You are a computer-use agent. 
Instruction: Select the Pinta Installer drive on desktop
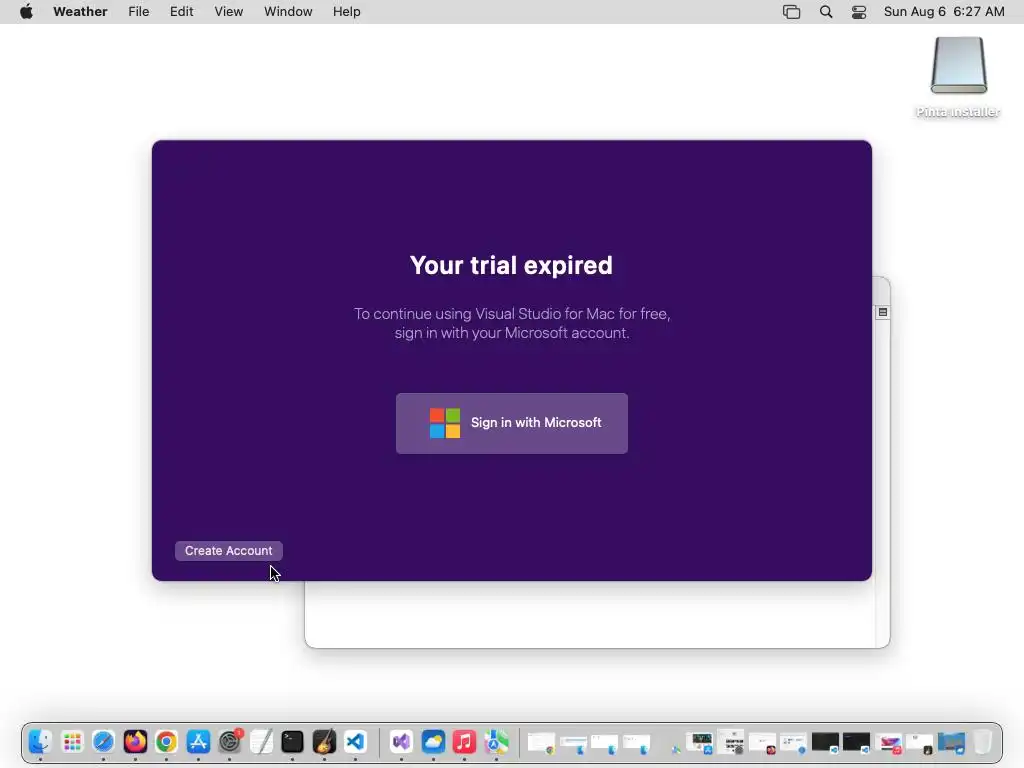[x=958, y=77]
